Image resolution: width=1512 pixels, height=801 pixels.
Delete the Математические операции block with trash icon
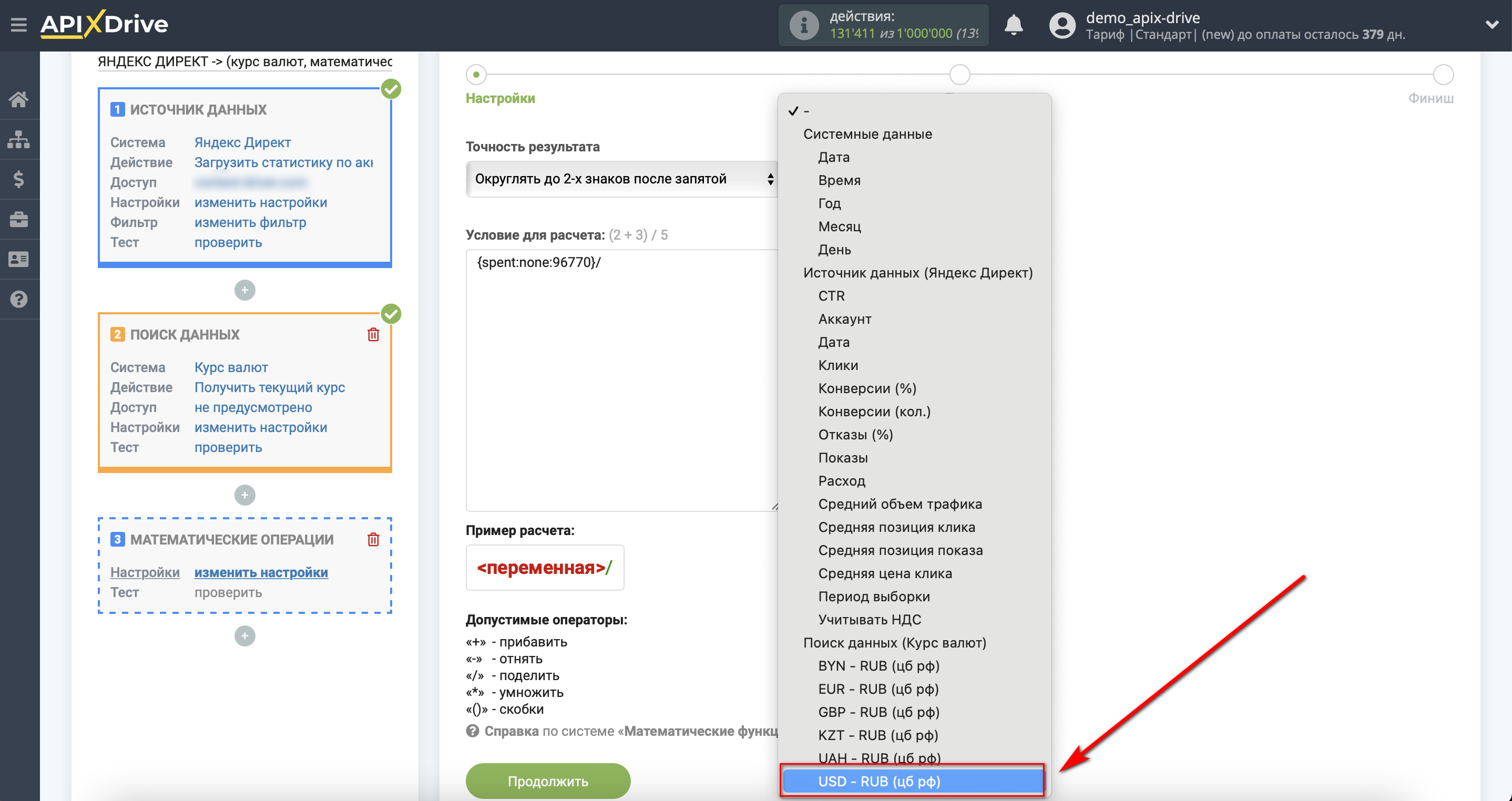pyautogui.click(x=373, y=539)
